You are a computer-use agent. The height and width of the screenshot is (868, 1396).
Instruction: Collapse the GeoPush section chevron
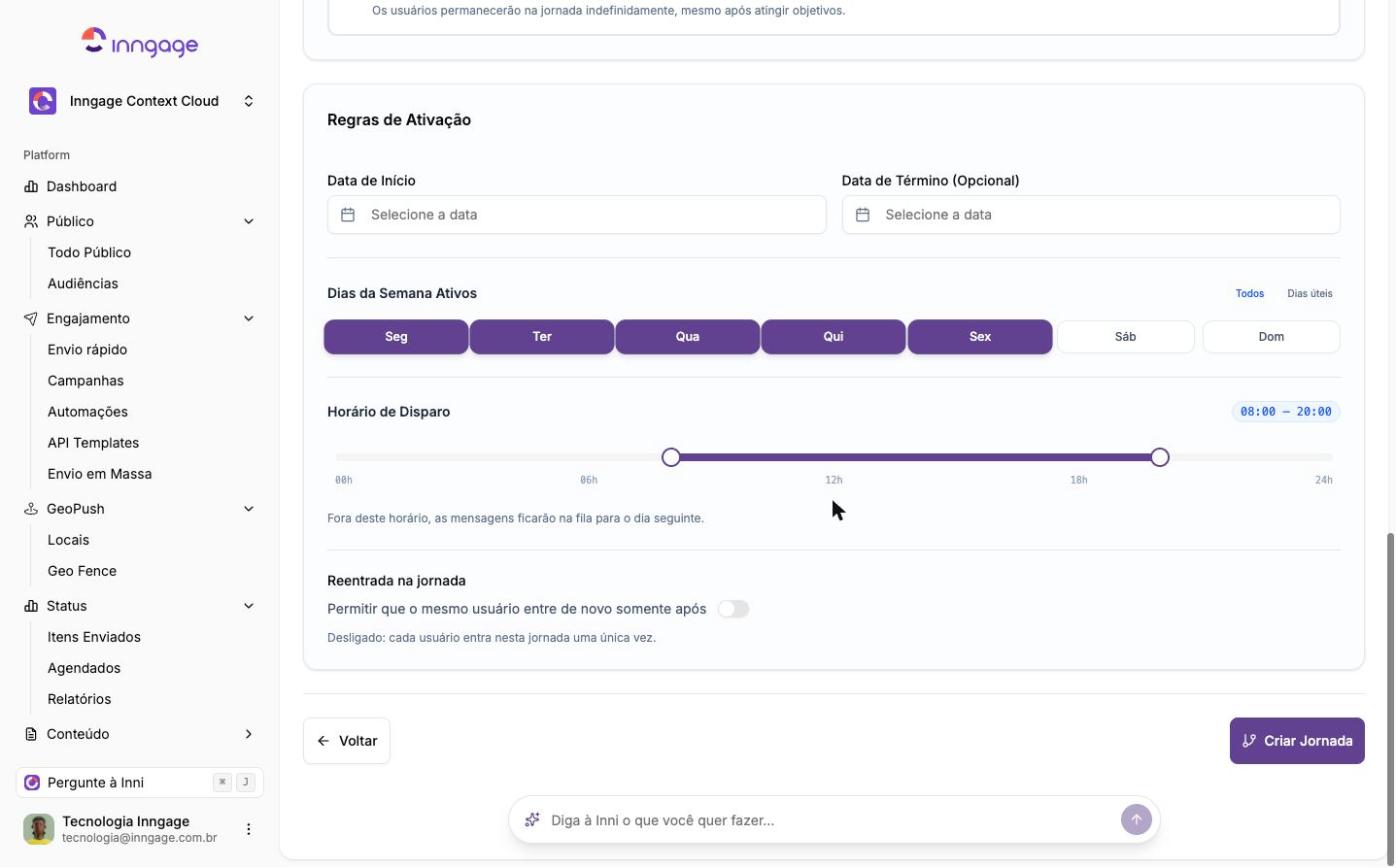[x=249, y=509]
